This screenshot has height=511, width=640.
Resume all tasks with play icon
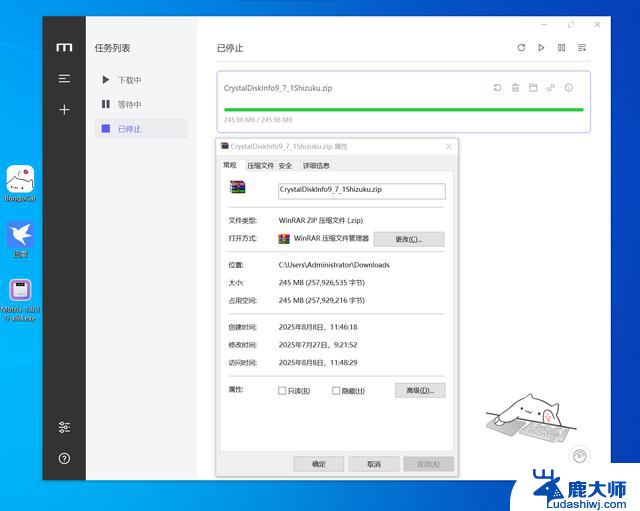541,48
